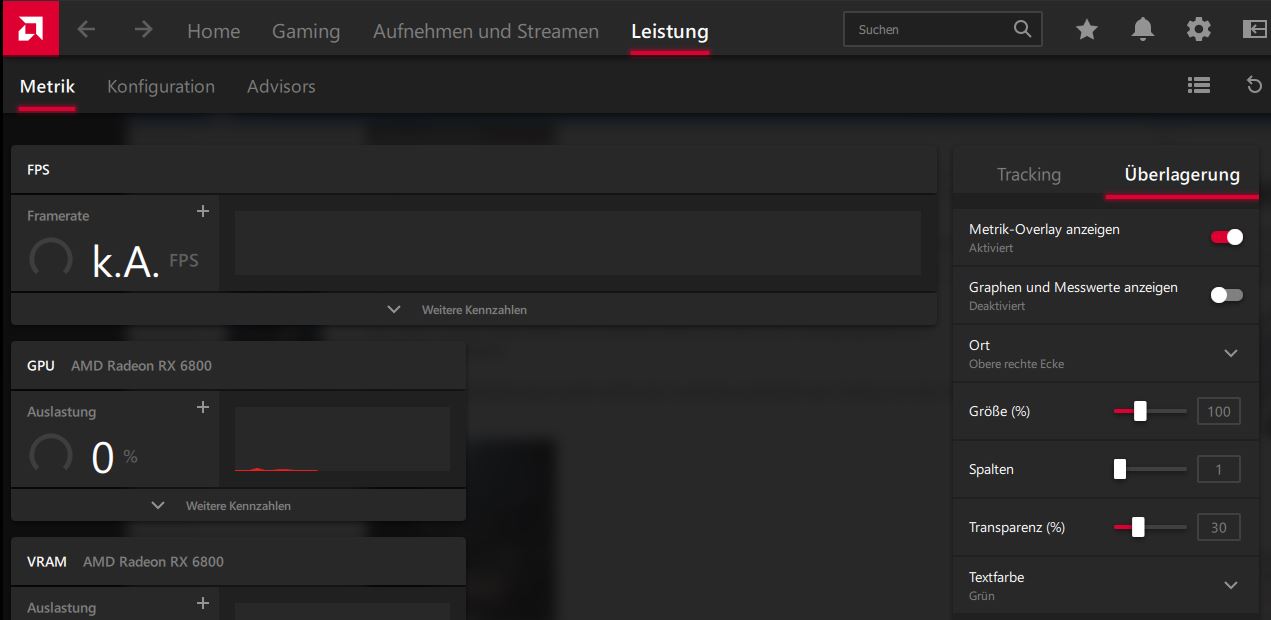Open the Home tab

pos(213,31)
